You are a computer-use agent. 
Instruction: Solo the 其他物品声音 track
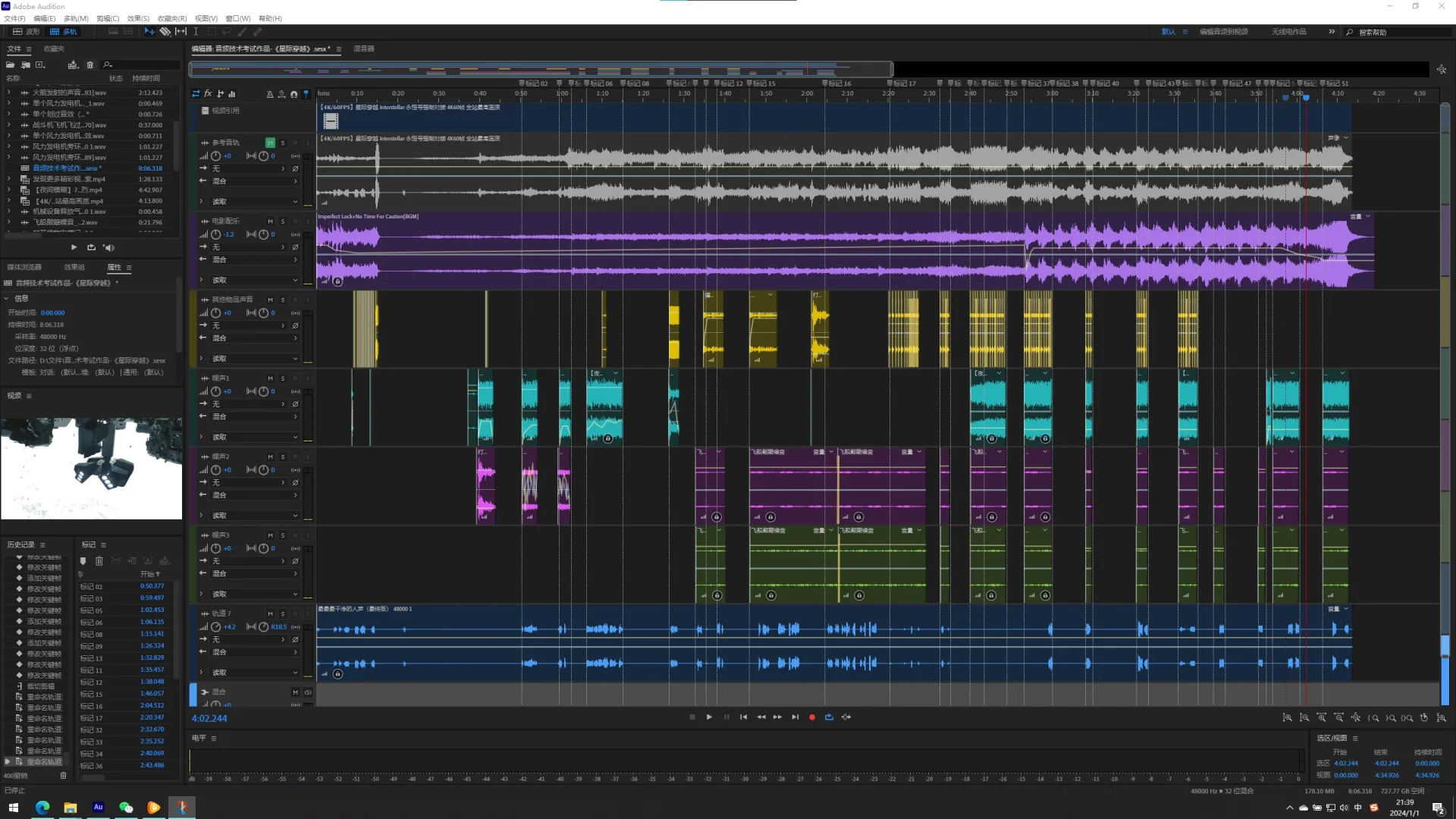[283, 300]
